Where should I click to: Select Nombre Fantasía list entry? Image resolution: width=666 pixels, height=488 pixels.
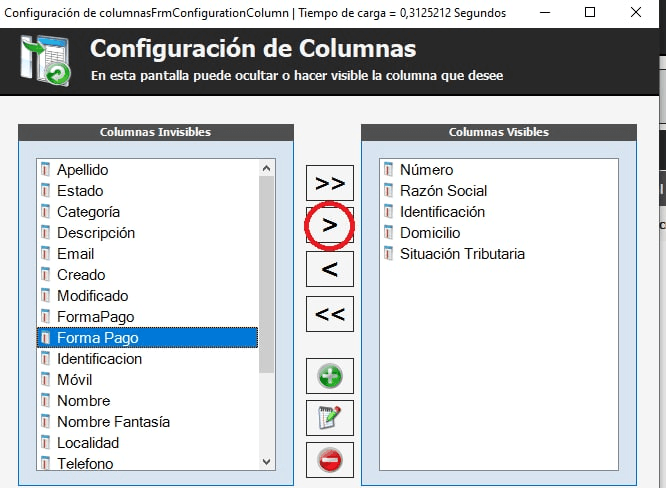113,422
